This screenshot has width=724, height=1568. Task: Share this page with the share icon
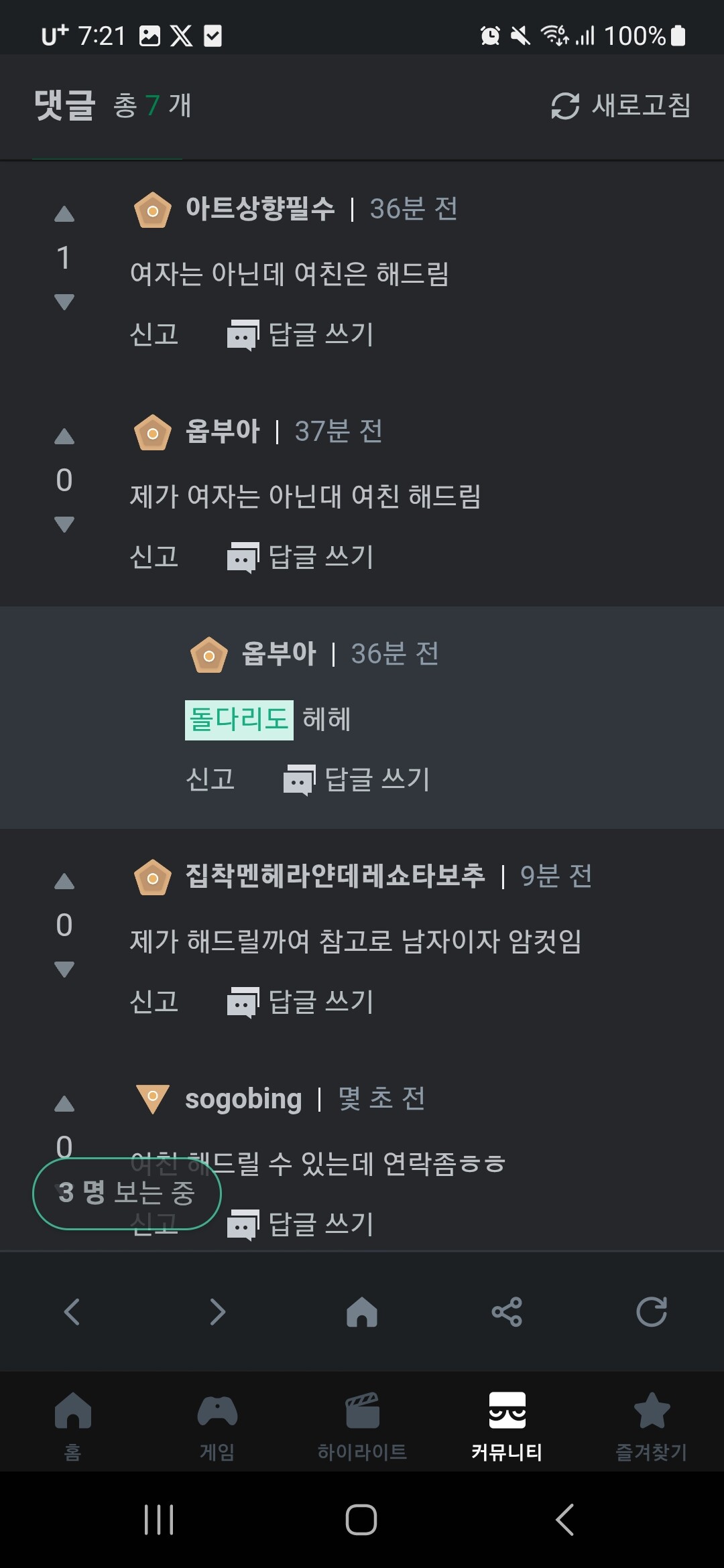(507, 1311)
